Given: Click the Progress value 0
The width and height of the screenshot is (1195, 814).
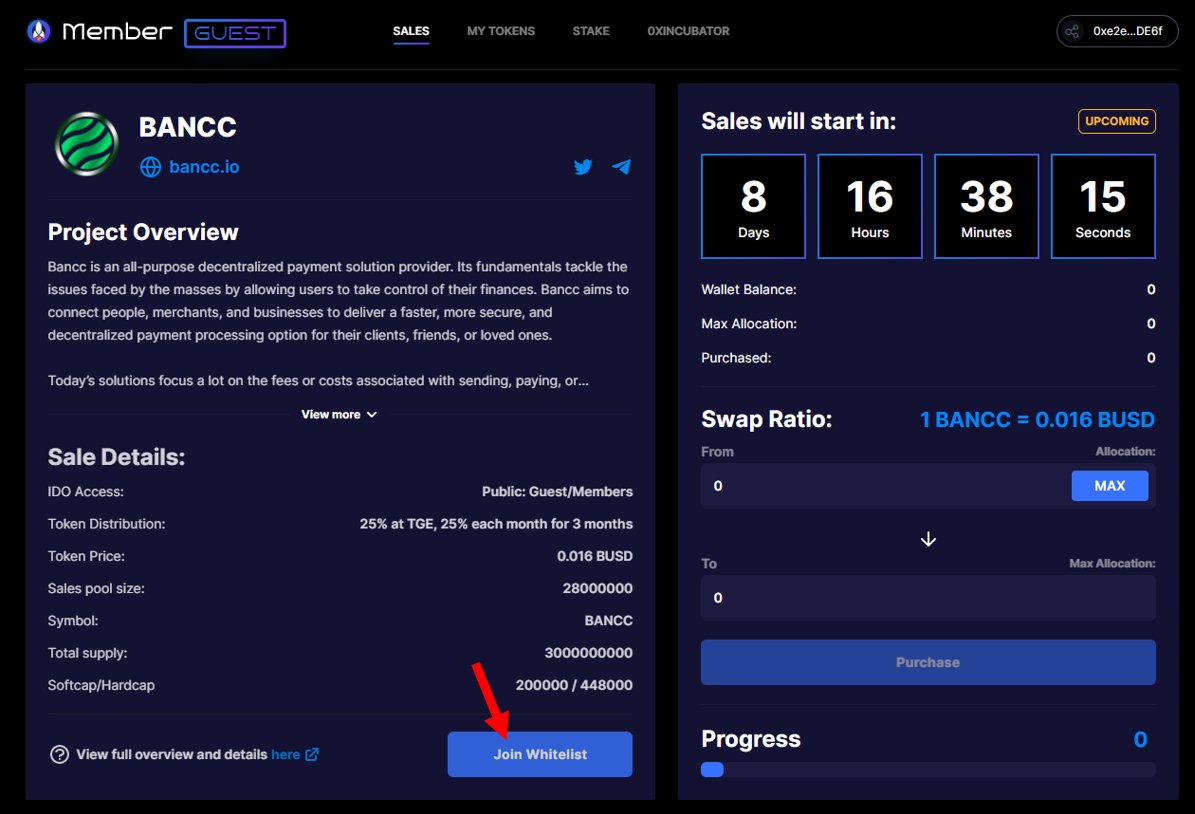Looking at the screenshot, I should tap(1140, 739).
